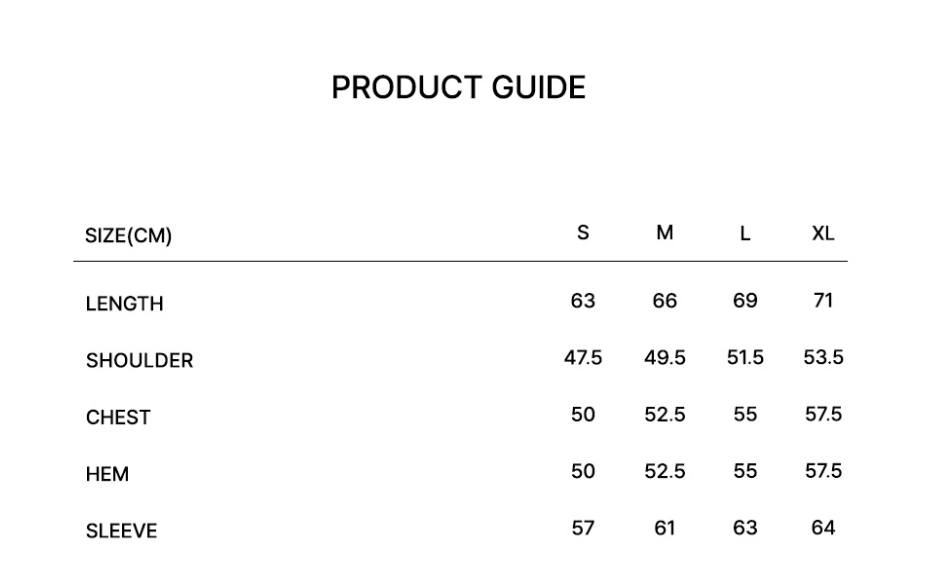Click the HEM row label
This screenshot has width=930, height=578.
click(x=107, y=475)
